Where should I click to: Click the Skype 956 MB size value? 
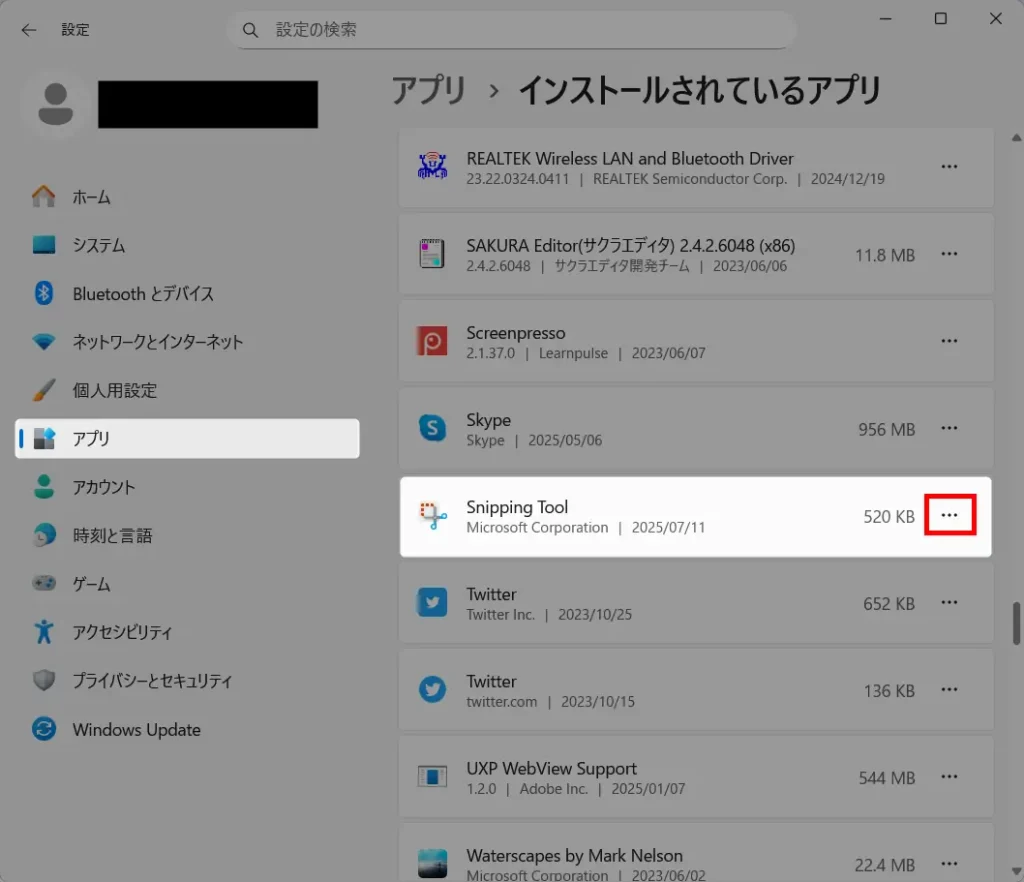point(886,430)
